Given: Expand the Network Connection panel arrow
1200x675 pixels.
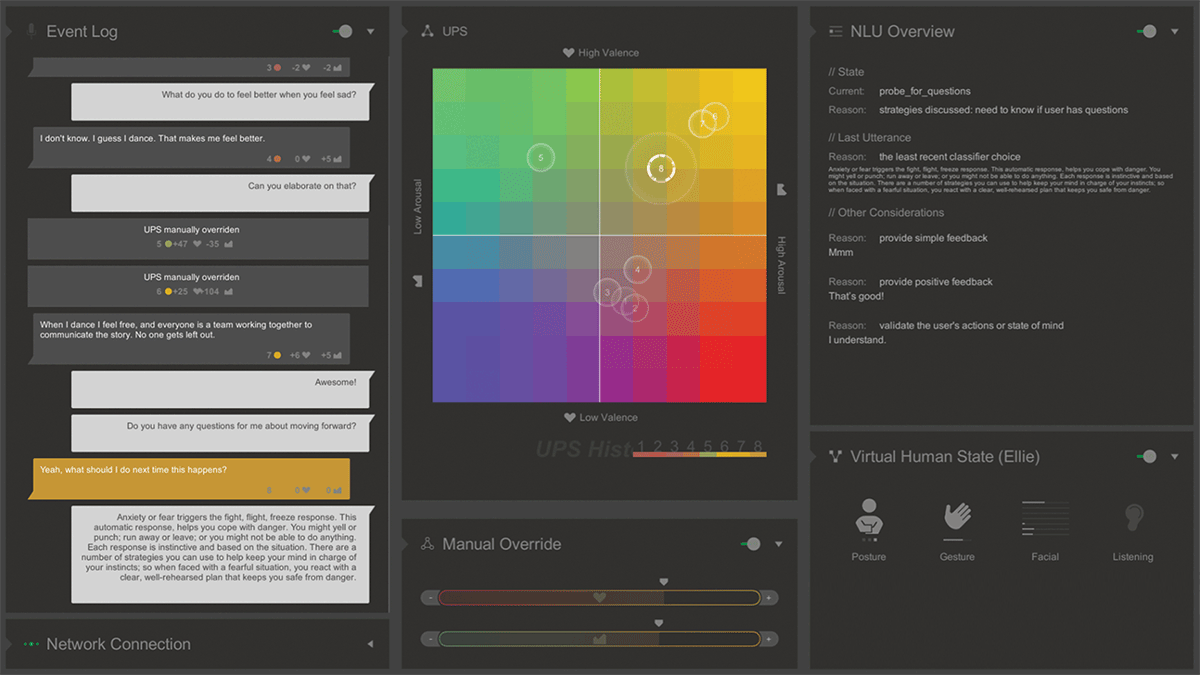Looking at the screenshot, I should (x=371, y=644).
